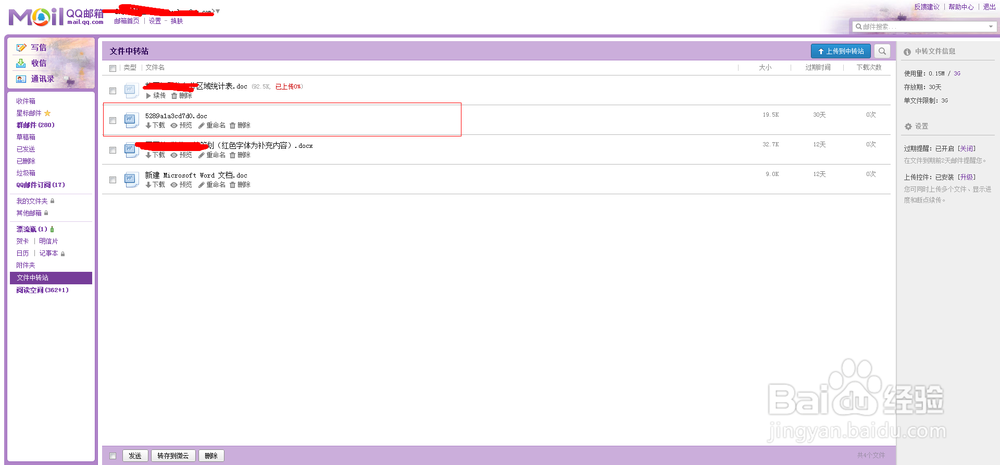This screenshot has width=1000, height=465.
Task: Open the 草稿箱 drafts folder
Action: point(26,137)
